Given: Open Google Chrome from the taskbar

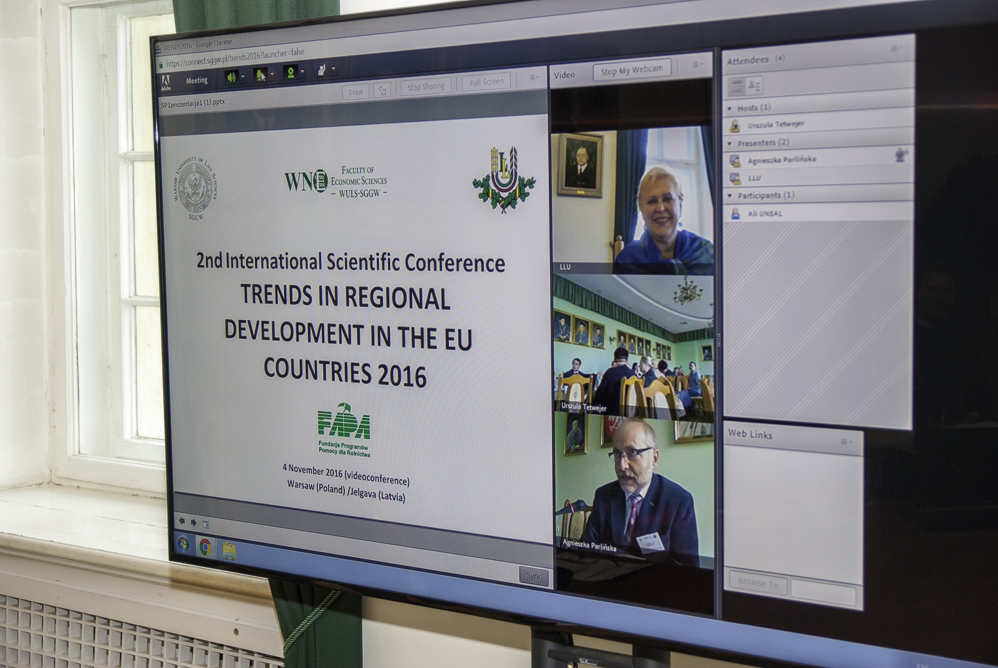Looking at the screenshot, I should pos(205,546).
